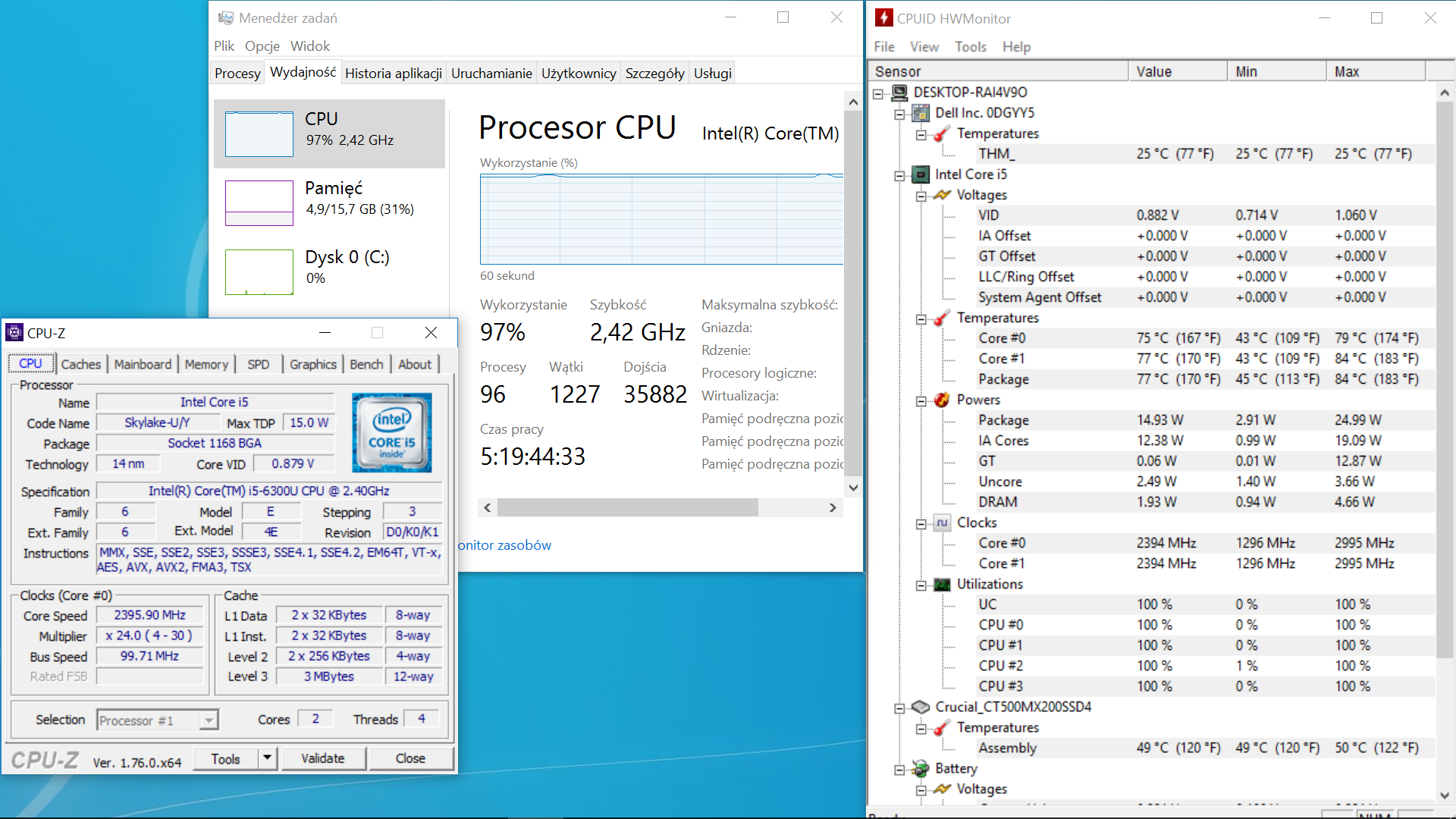The height and width of the screenshot is (819, 1456).
Task: Collapse the DESKTOP-RAI4V9O tree node
Action: pos(878,93)
